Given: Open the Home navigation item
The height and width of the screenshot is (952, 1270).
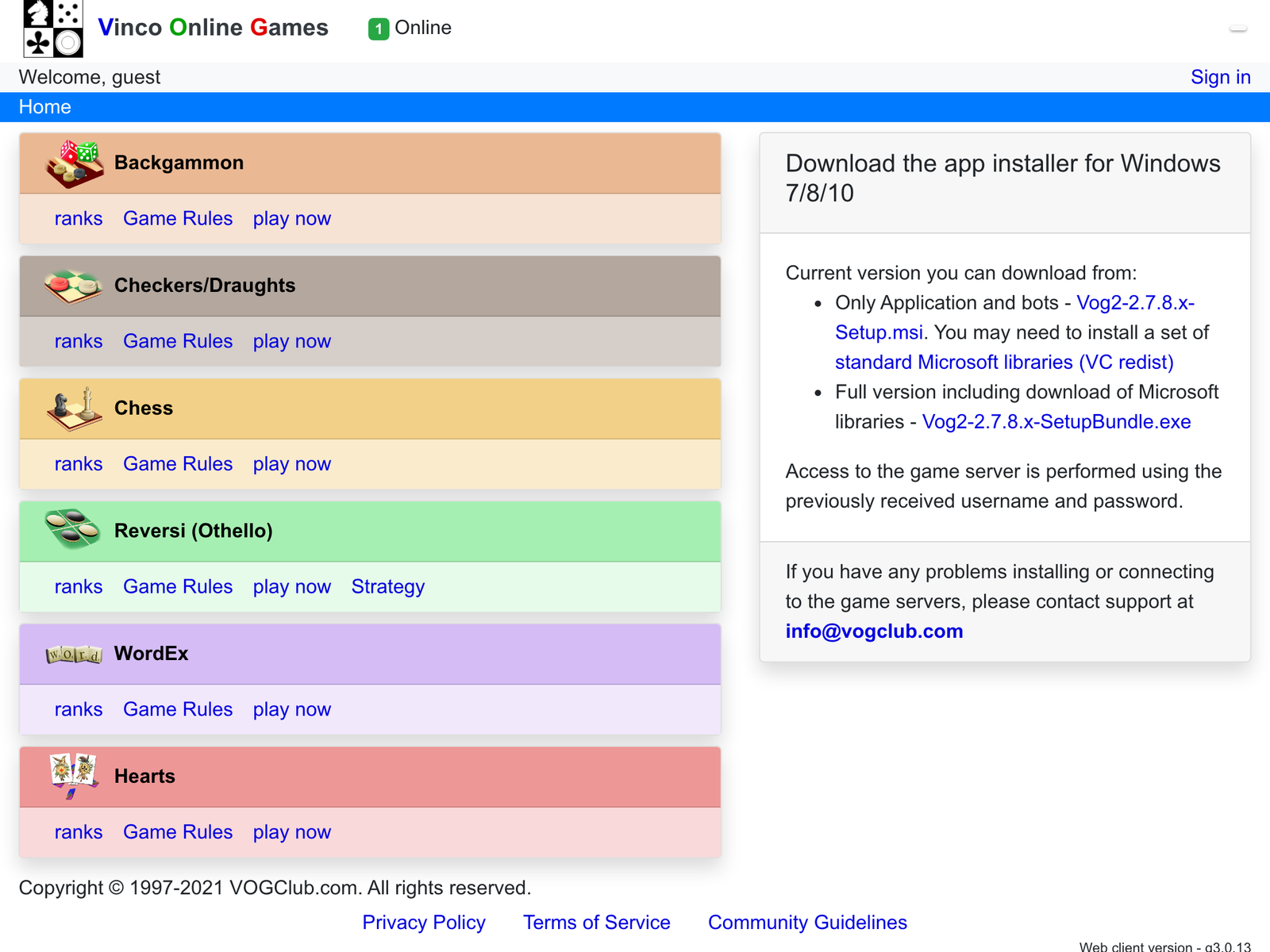Looking at the screenshot, I should 45,107.
